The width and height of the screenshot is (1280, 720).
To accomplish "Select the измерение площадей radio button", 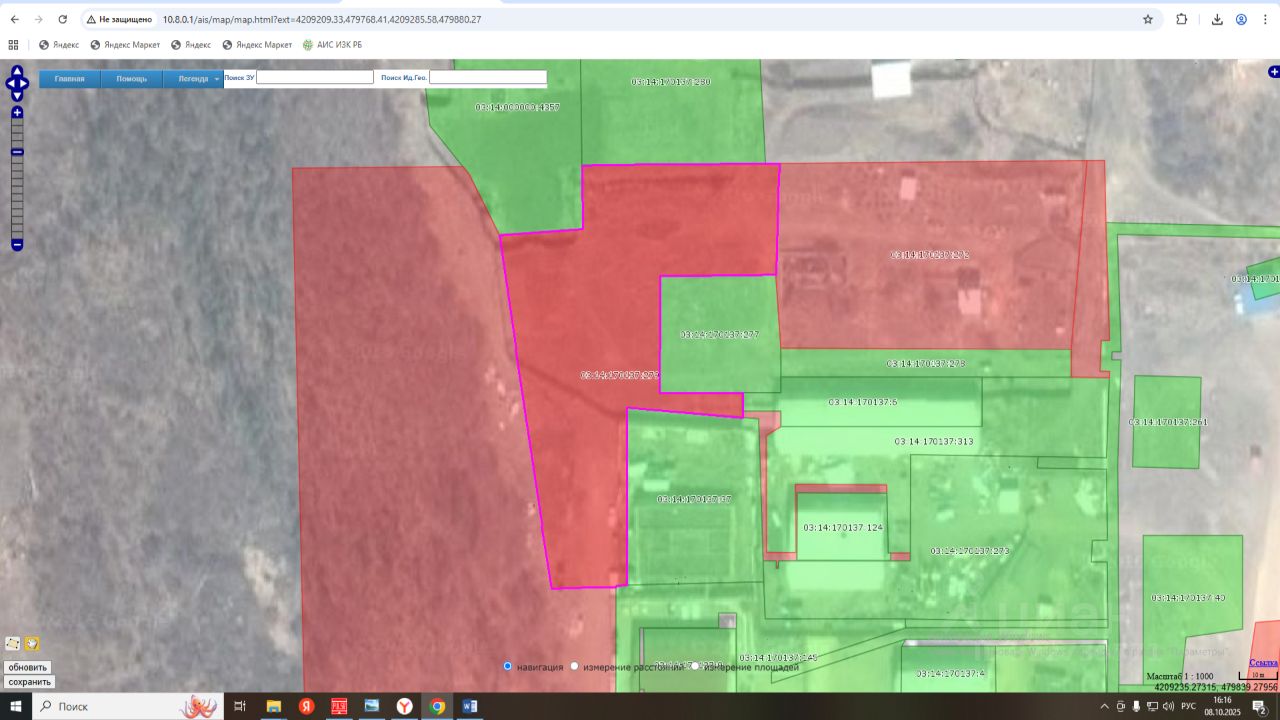I will [x=695, y=666].
